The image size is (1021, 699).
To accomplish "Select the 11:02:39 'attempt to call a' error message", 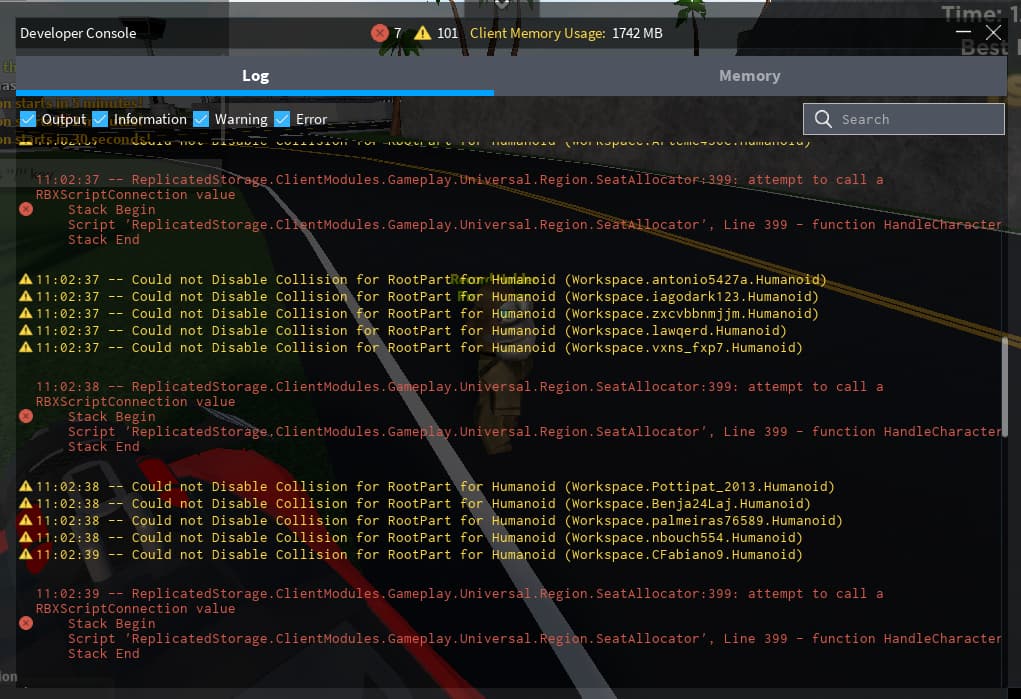I will tap(459, 601).
